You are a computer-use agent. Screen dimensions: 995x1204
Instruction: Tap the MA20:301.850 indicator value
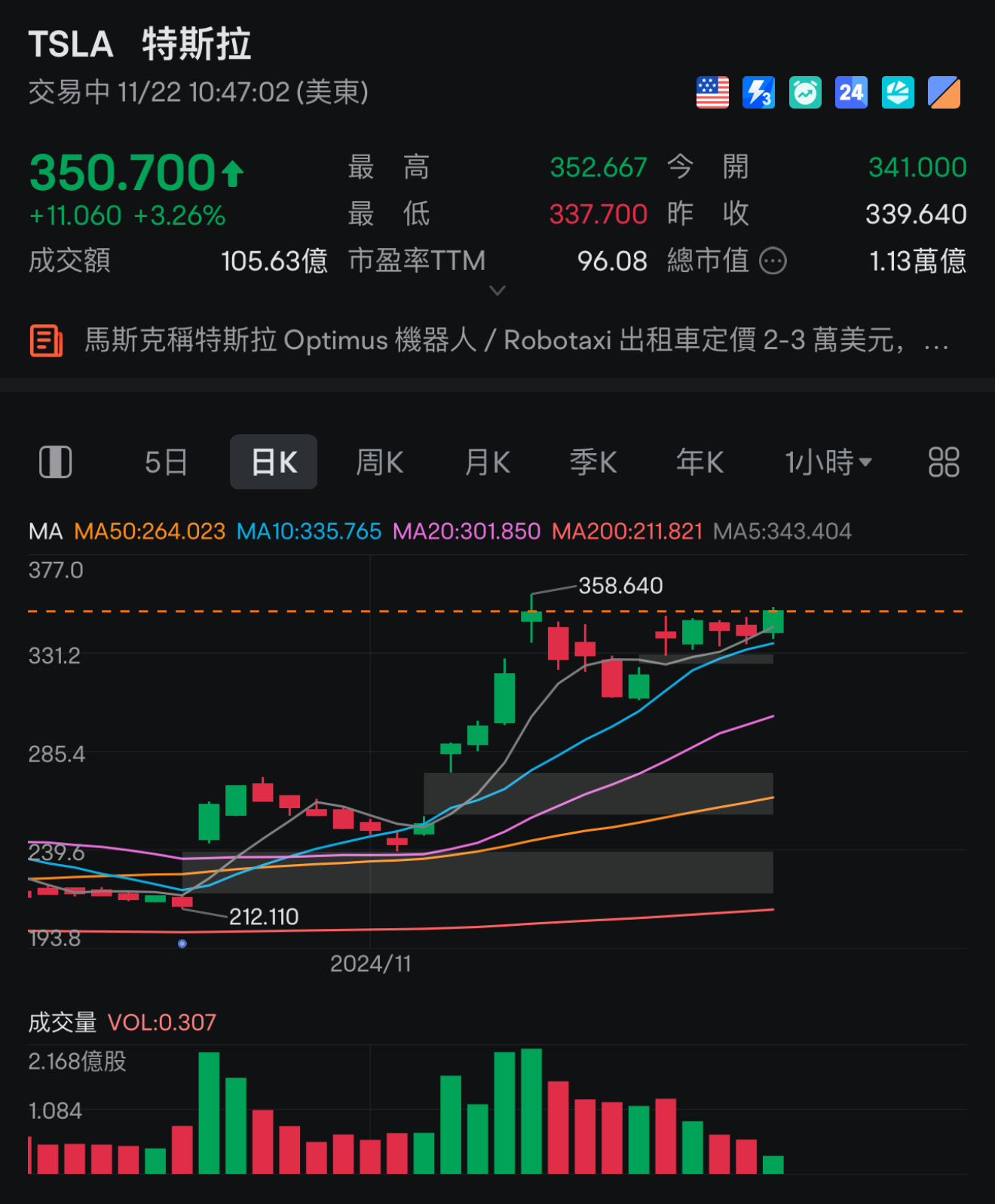467,532
